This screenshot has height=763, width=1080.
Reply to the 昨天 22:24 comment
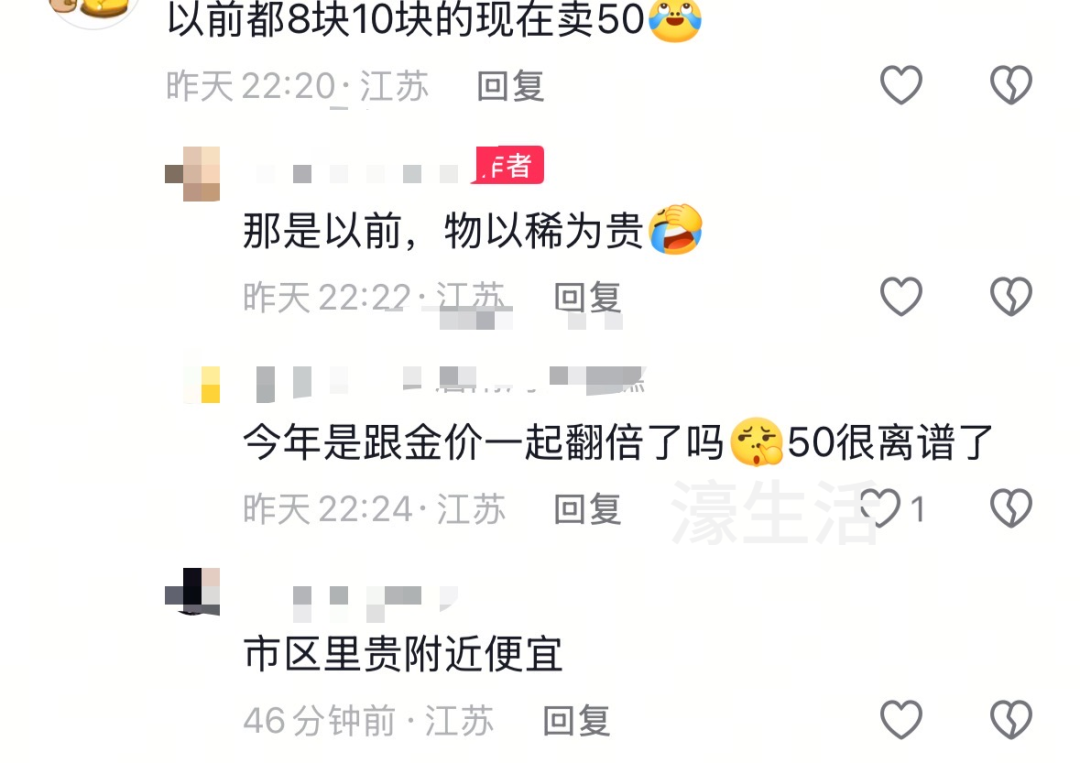coord(588,510)
